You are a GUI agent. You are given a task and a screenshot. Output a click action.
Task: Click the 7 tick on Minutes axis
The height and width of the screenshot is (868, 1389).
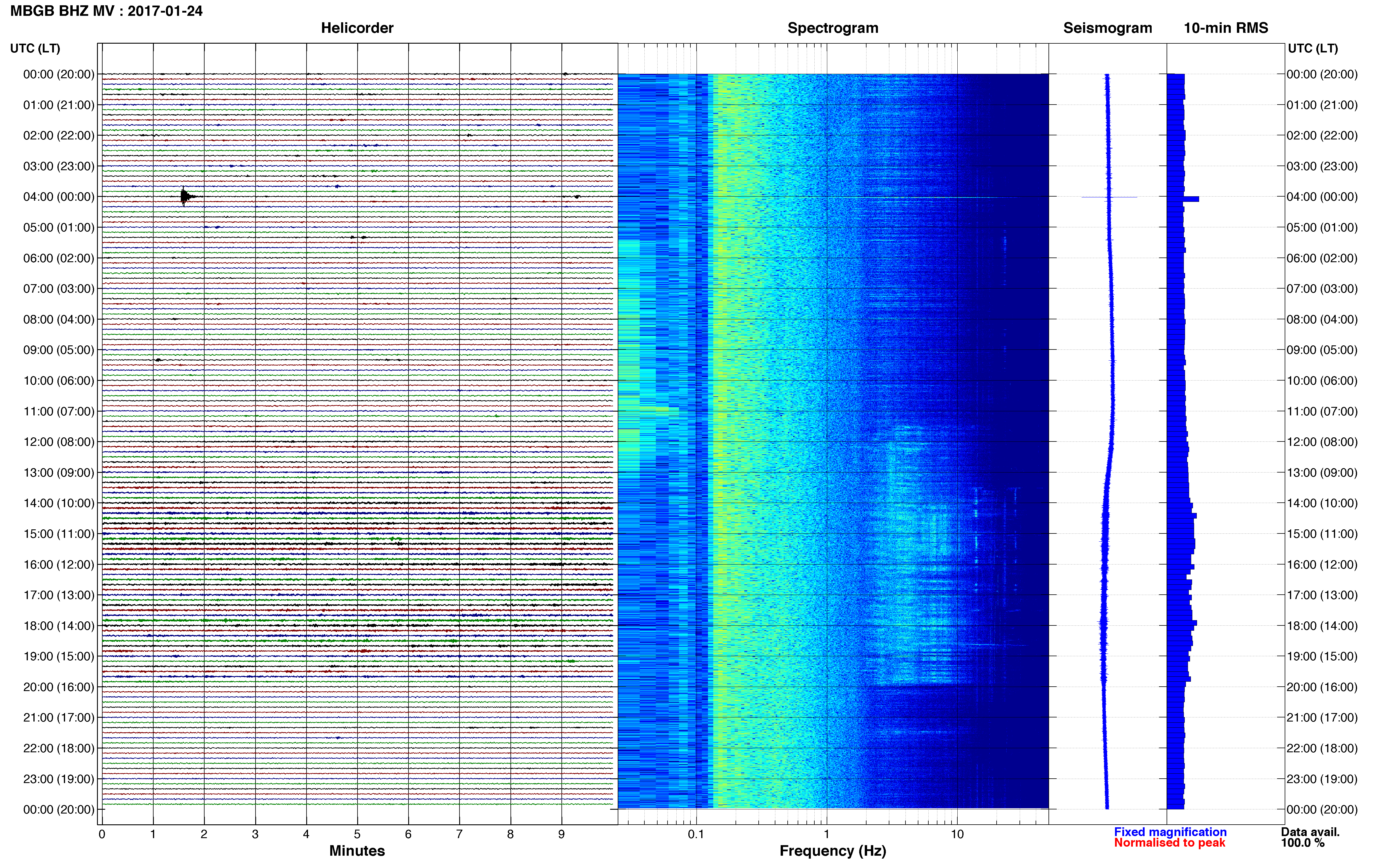point(459,835)
